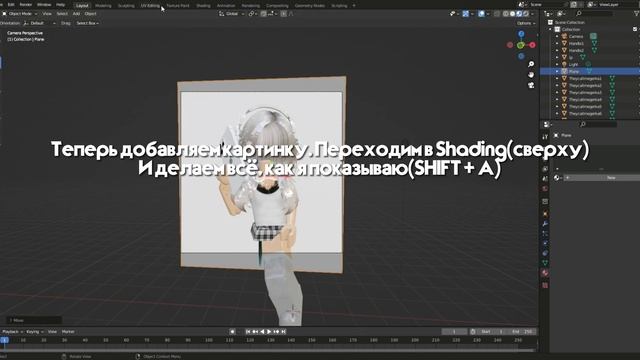Jump to the animation start frame
Viewport: 640px width, 360px height.
(x=248, y=332)
